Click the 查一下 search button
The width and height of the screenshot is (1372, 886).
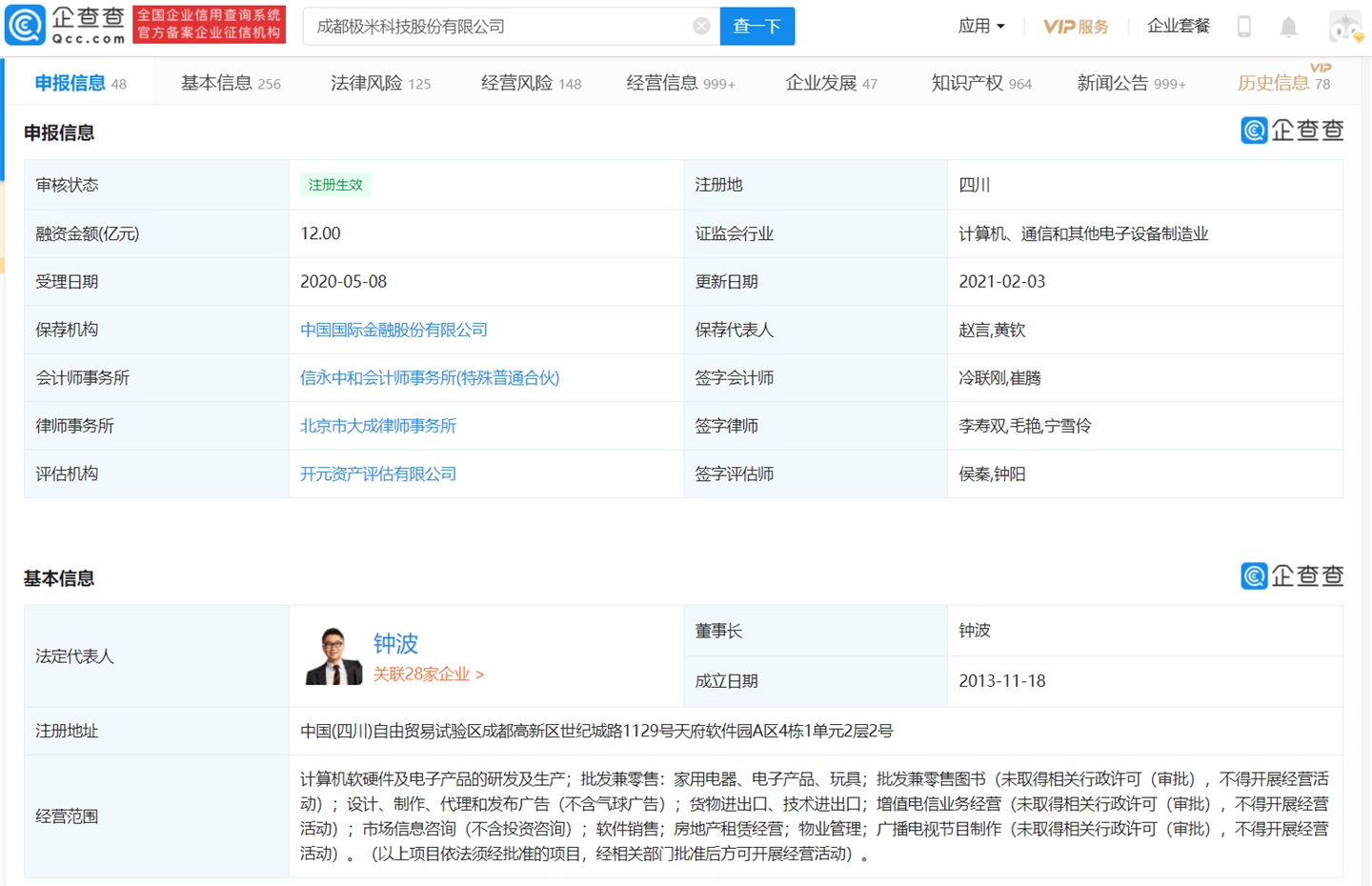pos(757,27)
